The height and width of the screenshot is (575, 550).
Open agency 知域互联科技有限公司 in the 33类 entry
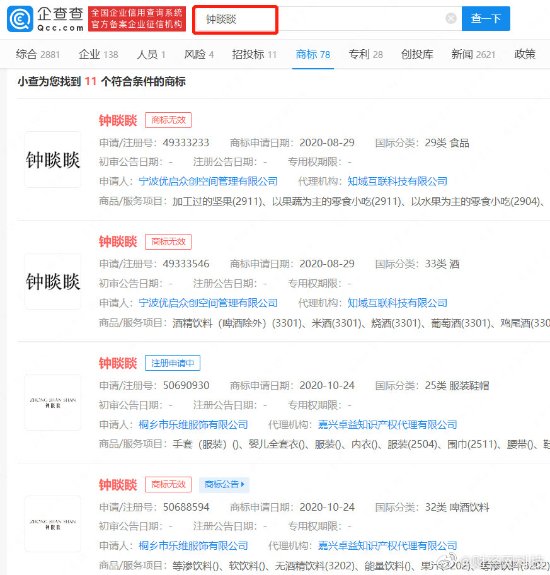click(x=397, y=303)
